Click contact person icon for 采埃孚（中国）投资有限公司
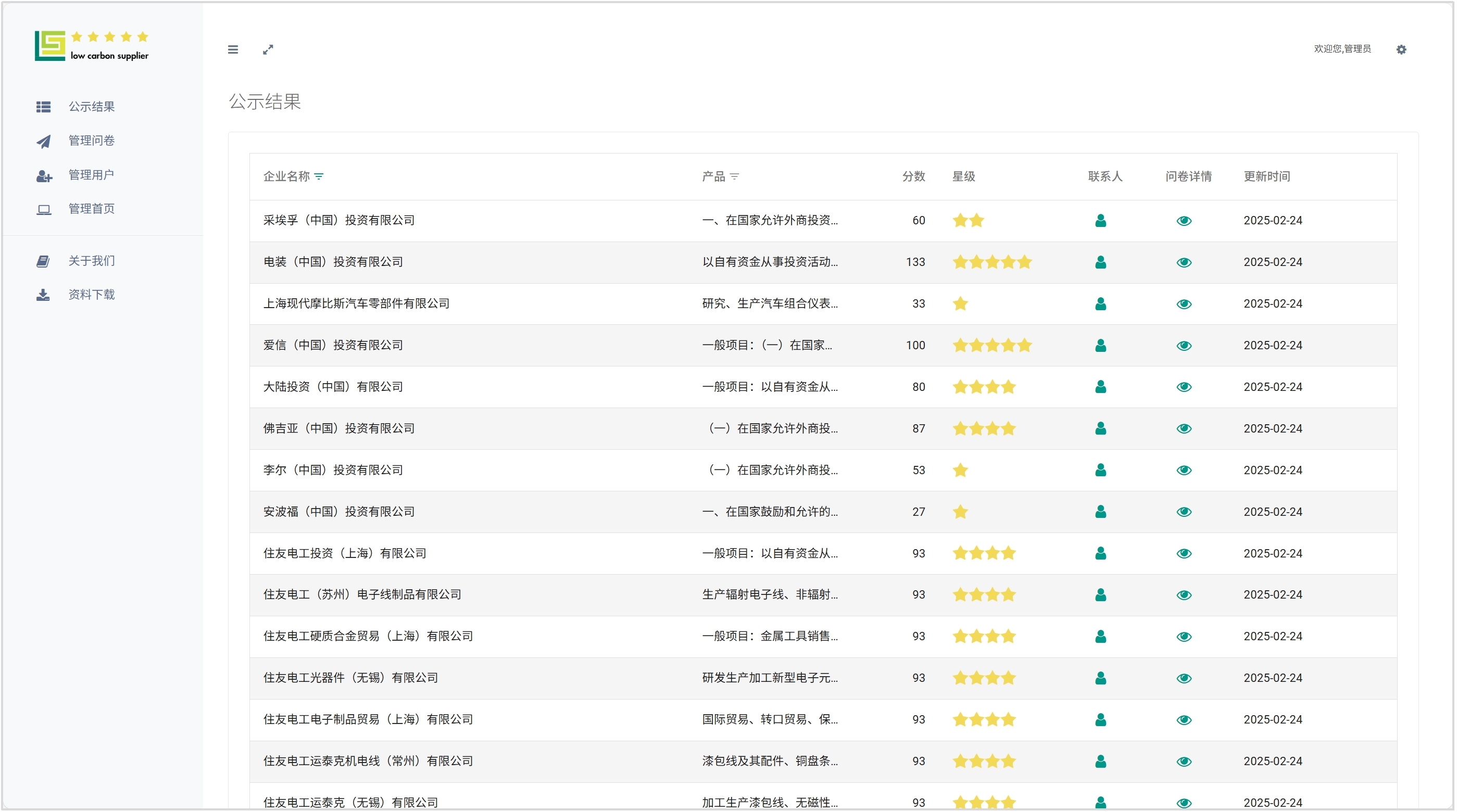The image size is (1457, 812). [x=1100, y=221]
